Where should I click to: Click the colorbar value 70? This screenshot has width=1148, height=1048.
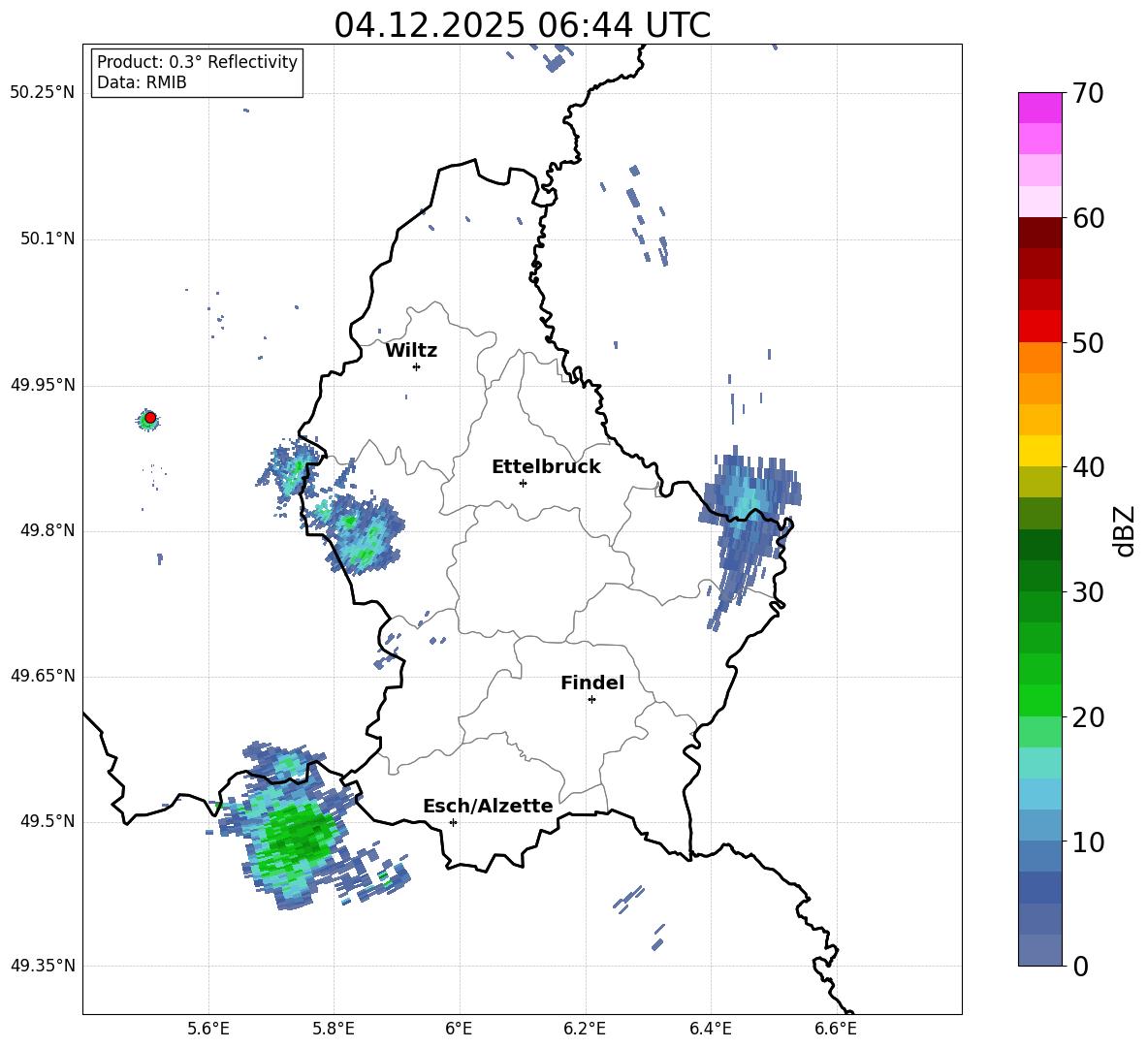(1088, 93)
